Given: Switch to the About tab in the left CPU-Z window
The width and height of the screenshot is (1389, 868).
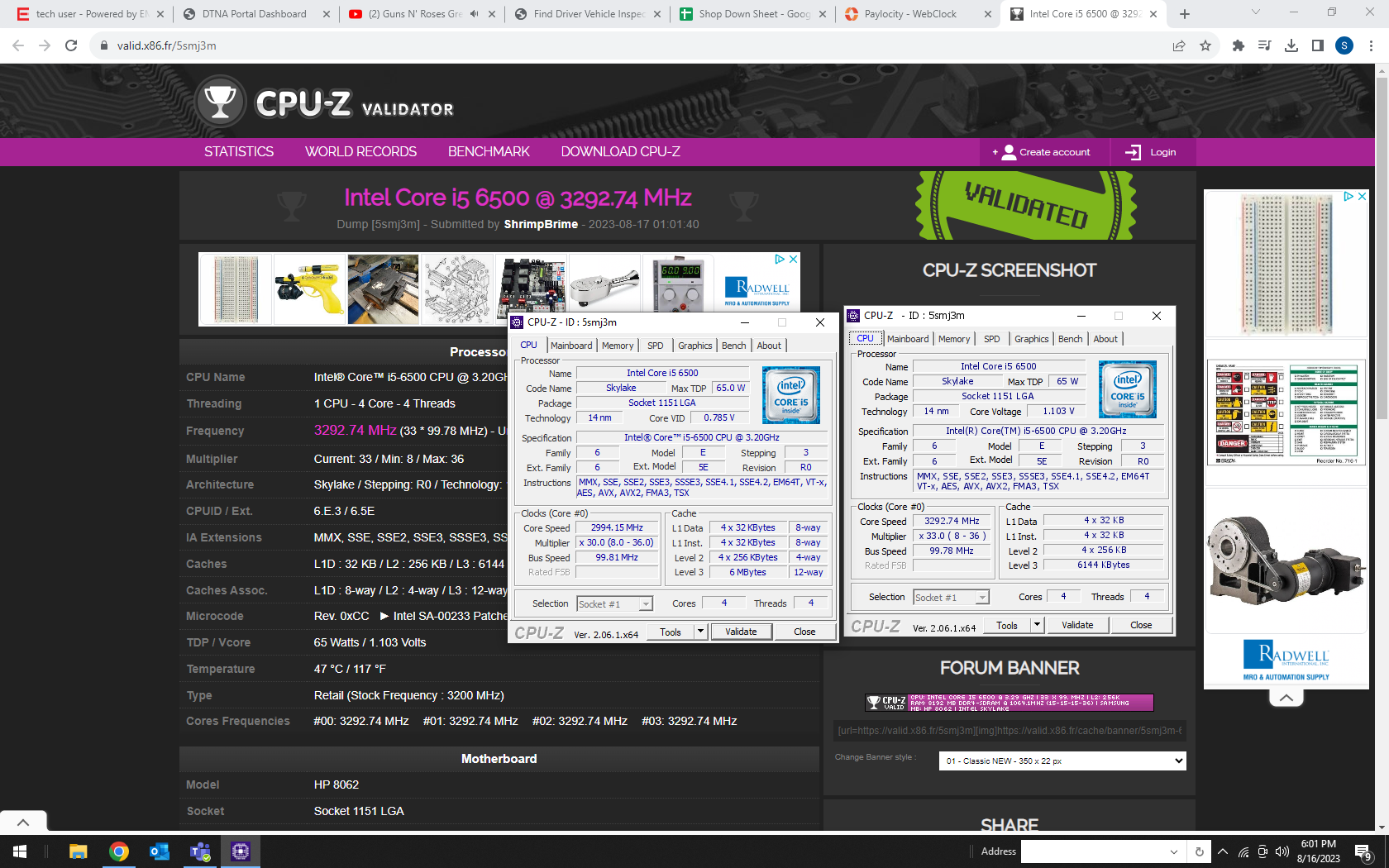Looking at the screenshot, I should [769, 346].
